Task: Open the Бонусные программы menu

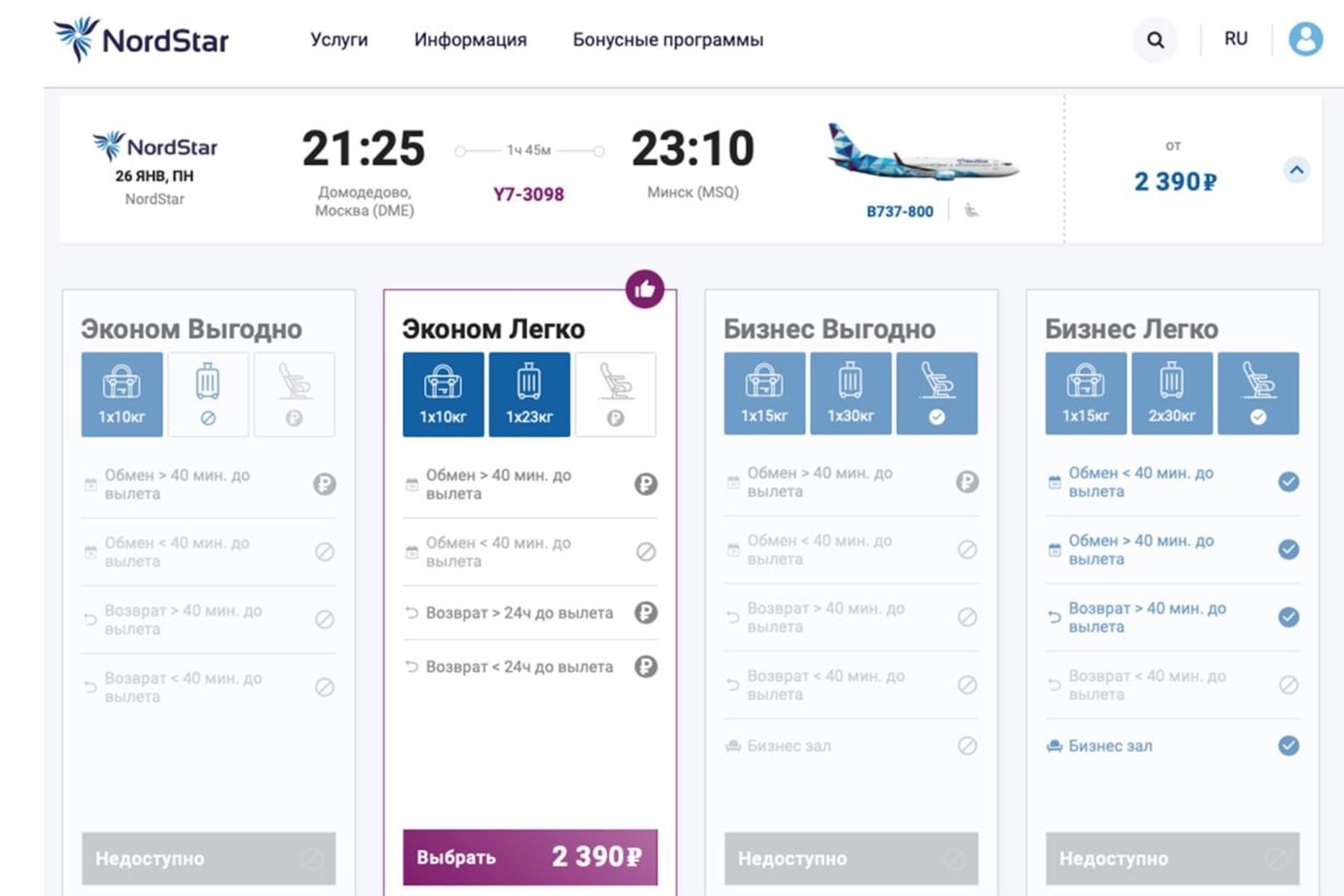Action: pos(668,40)
